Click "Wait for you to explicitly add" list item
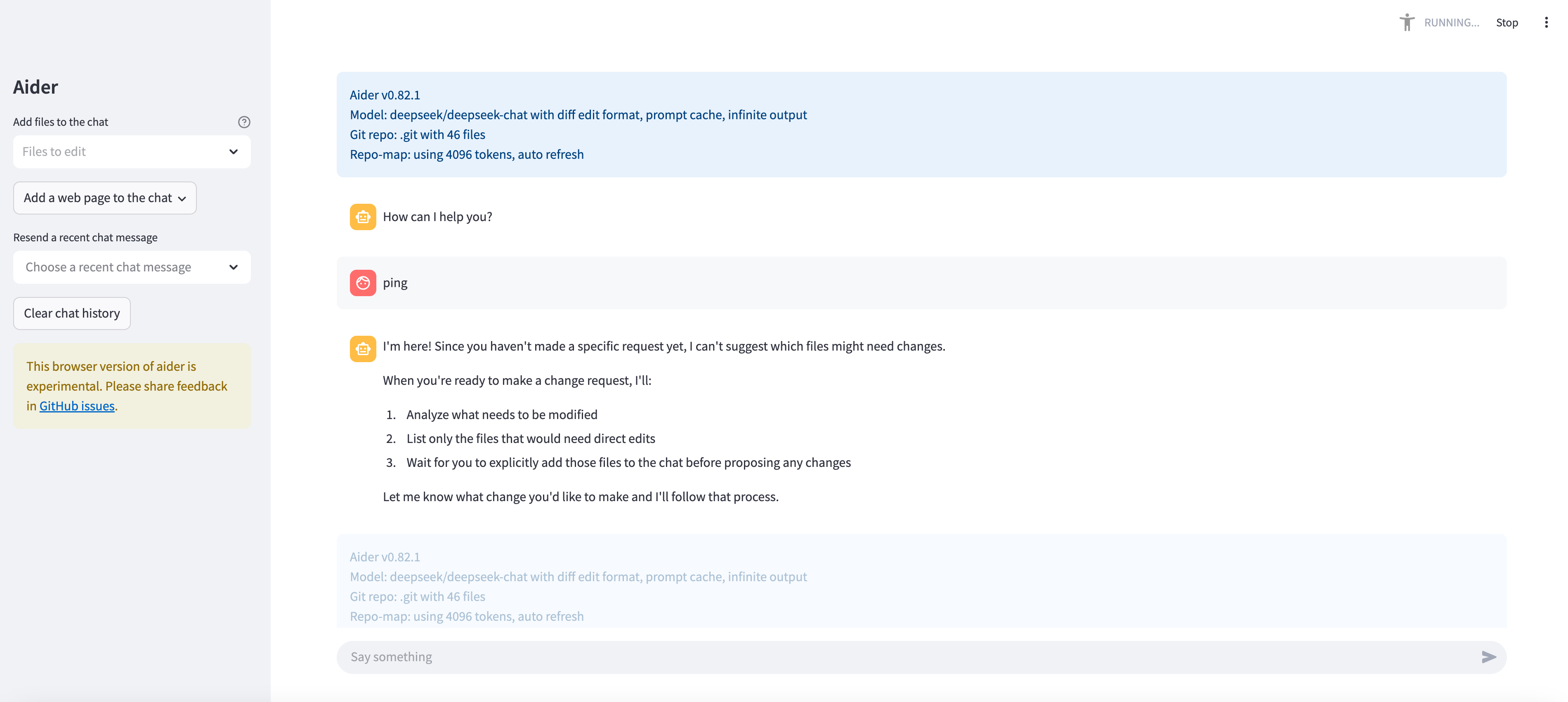Image resolution: width=1568 pixels, height=702 pixels. click(x=629, y=463)
